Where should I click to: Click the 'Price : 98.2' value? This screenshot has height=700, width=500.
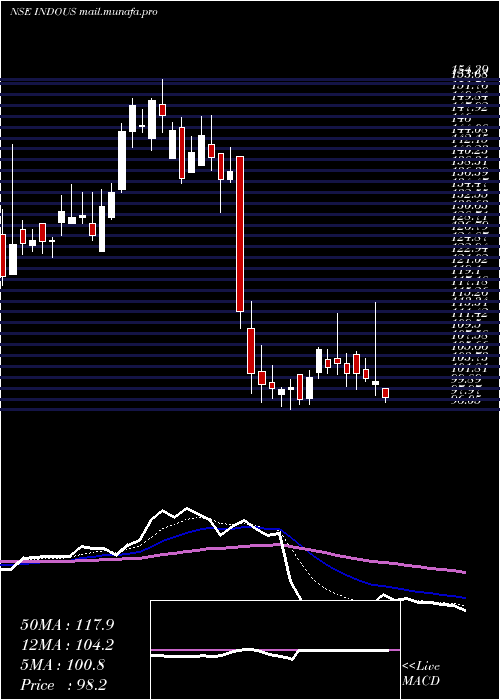63,685
